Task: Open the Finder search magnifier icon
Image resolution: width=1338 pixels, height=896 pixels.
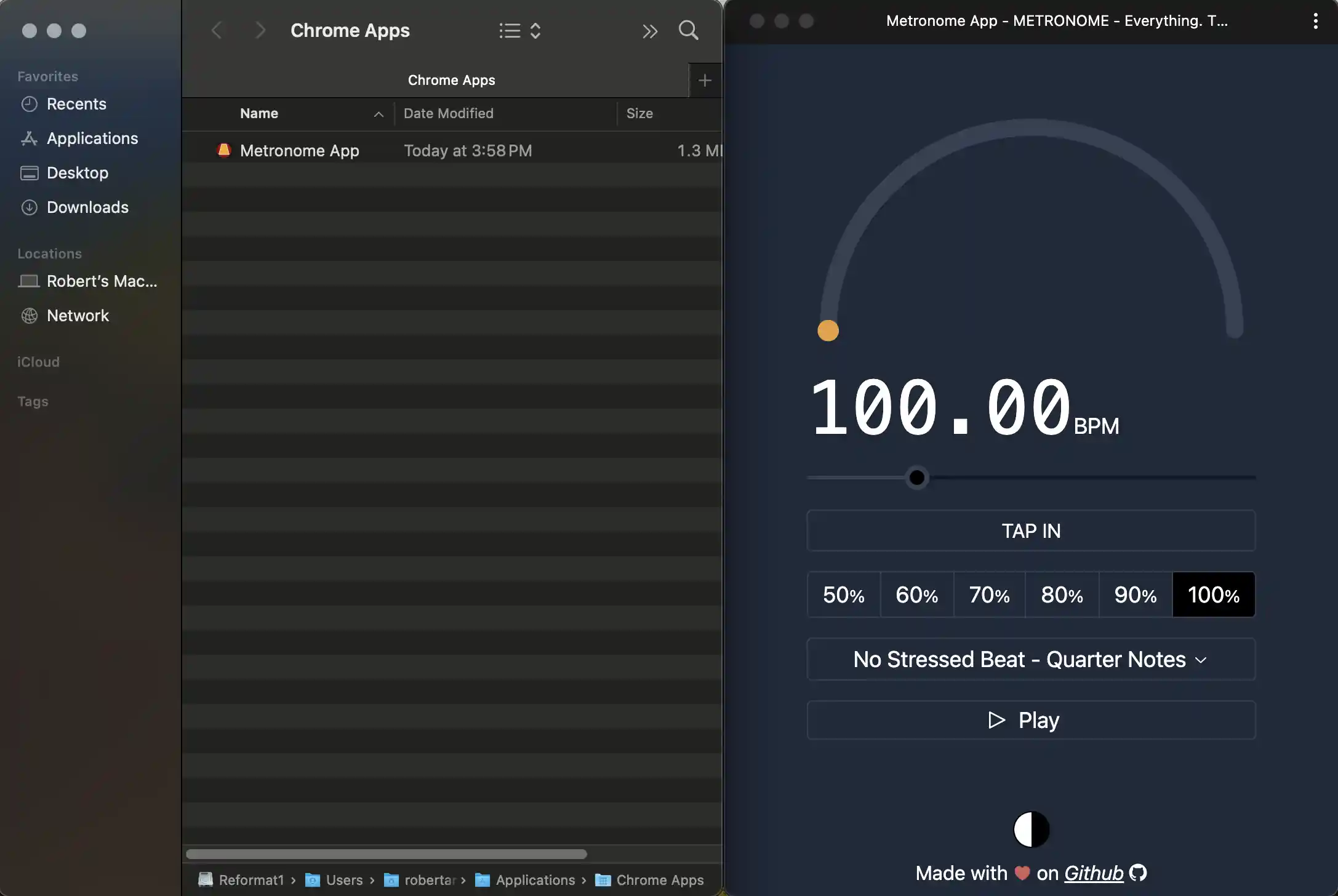Action: pos(688,30)
